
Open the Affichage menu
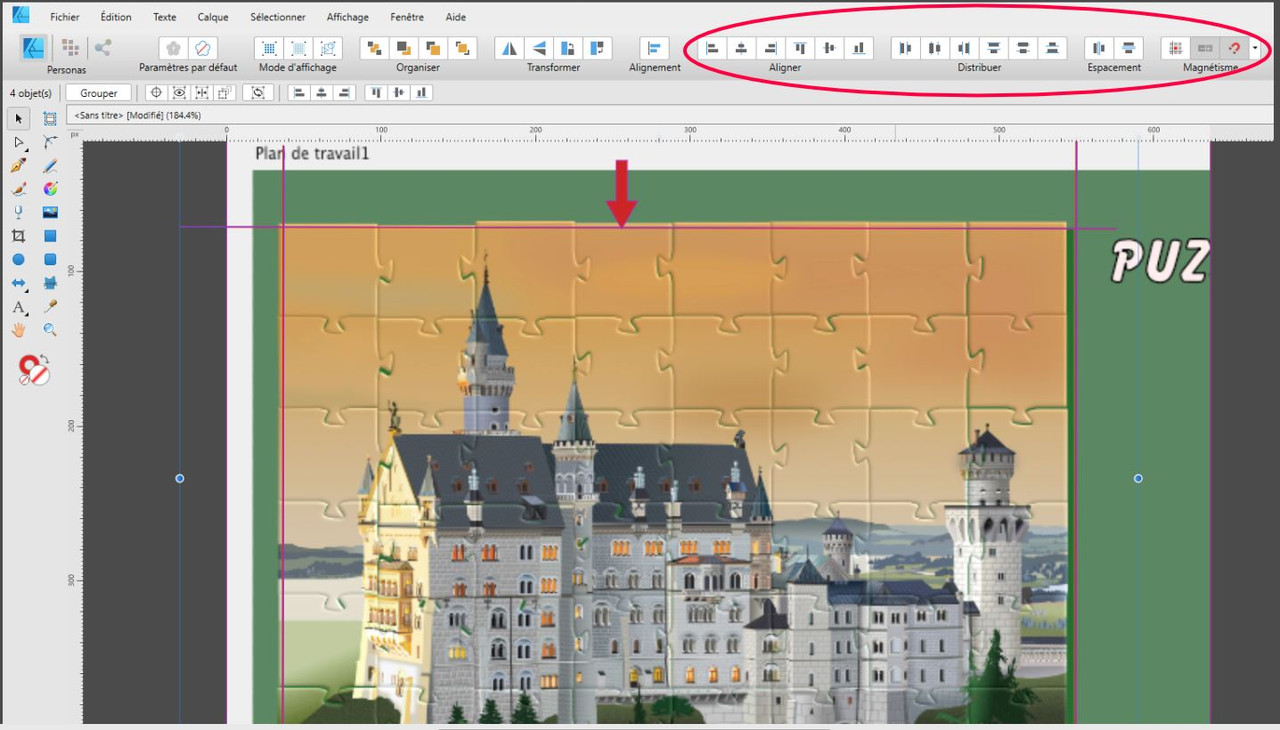348,17
